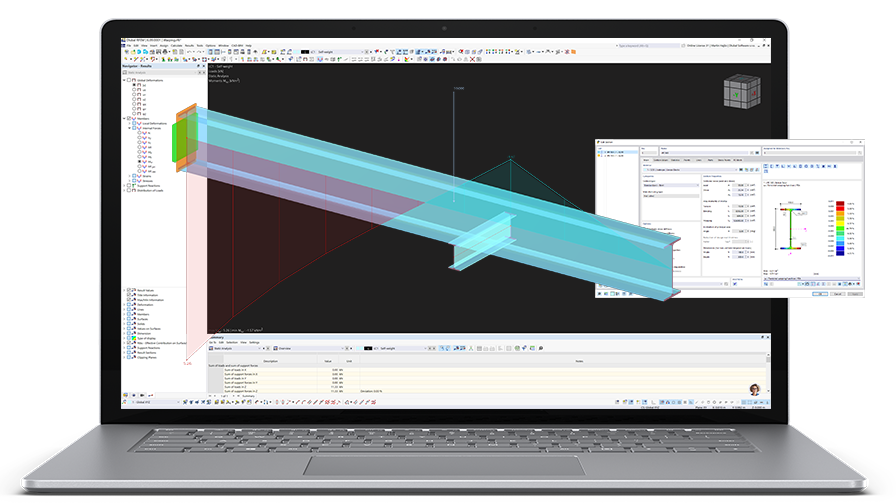This screenshot has width=896, height=504.
Task: Expand the Deformation display node
Action: 124,305
